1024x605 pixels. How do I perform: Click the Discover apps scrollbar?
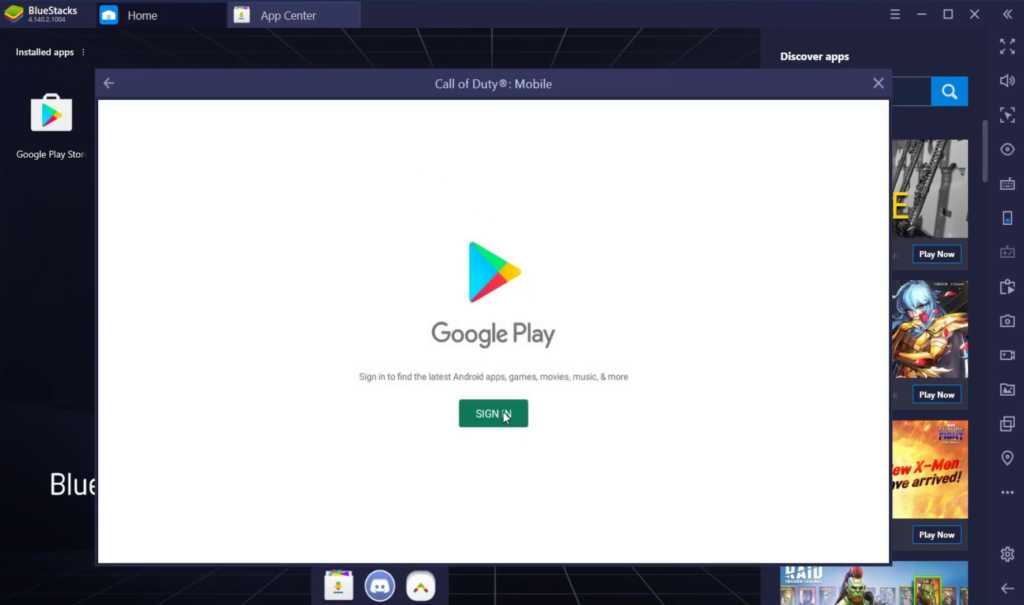pos(984,152)
